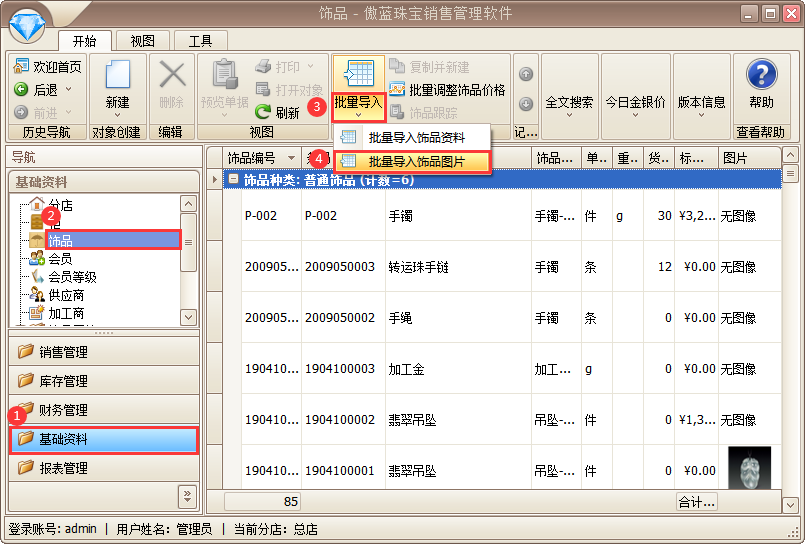This screenshot has width=805, height=544.
Task: Click the jade pendant thumbnail image
Action: [x=750, y=468]
